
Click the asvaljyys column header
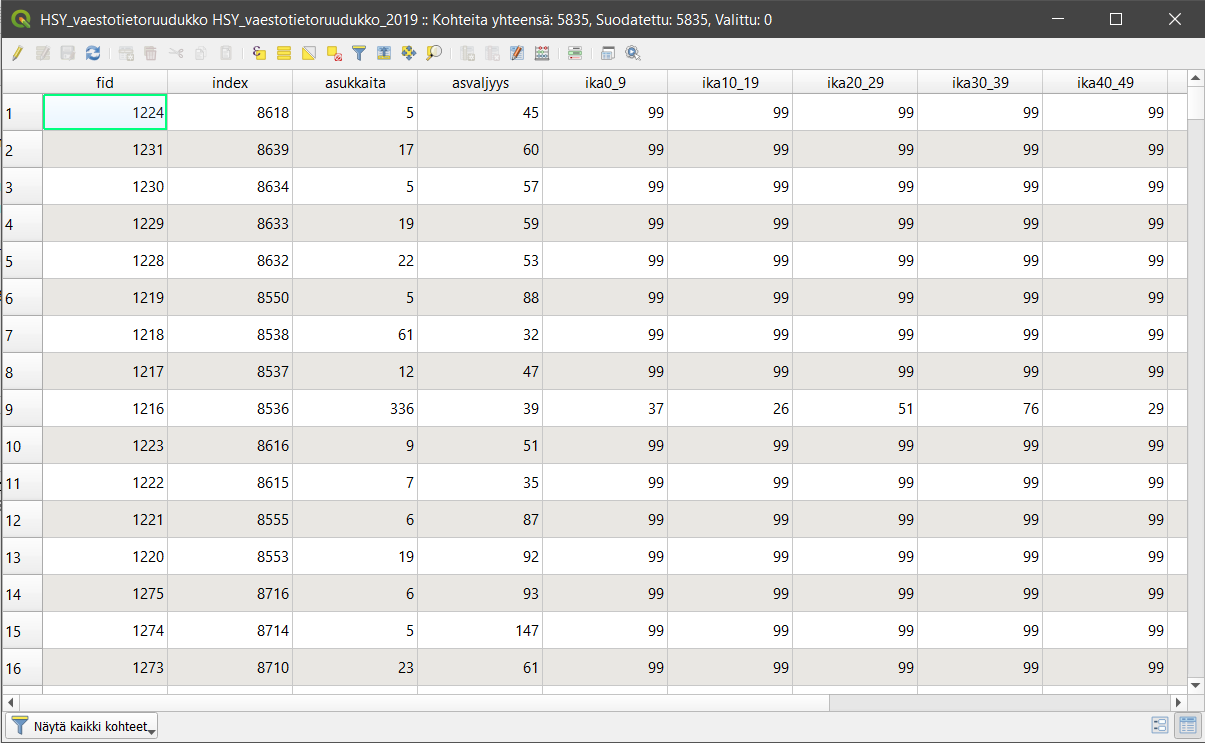479,83
